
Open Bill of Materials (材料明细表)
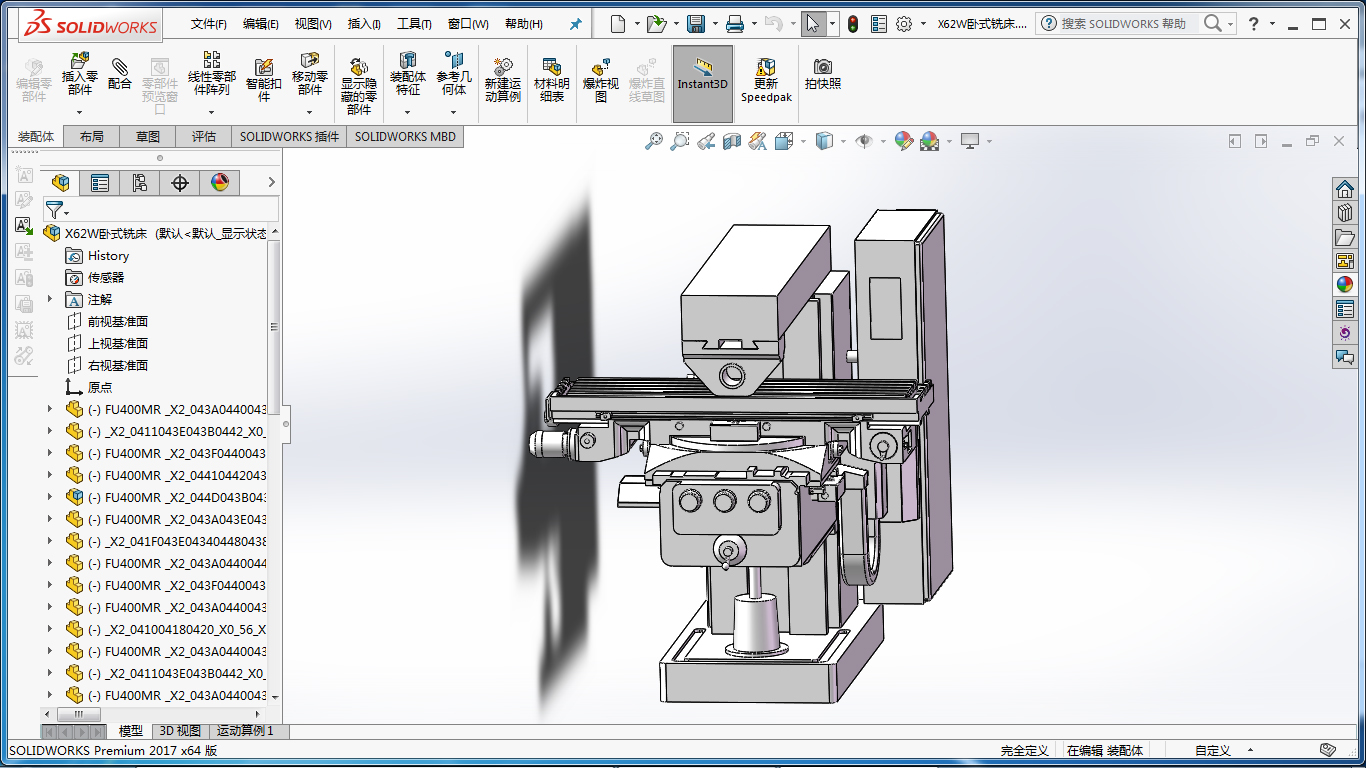pyautogui.click(x=552, y=80)
